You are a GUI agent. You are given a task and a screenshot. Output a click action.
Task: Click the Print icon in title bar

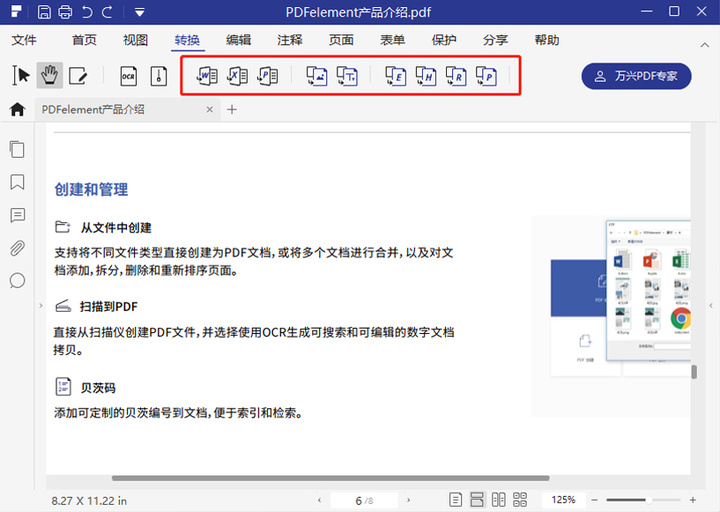pyautogui.click(x=65, y=12)
